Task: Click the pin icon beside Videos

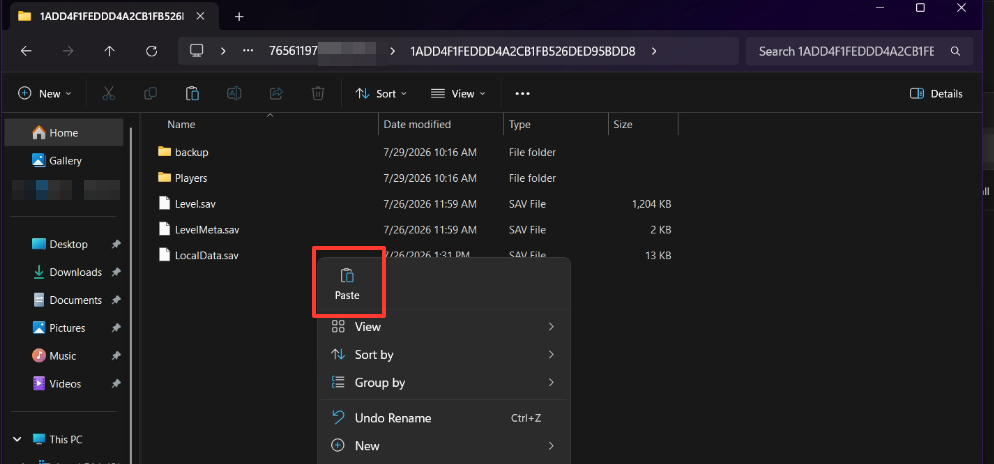Action: [116, 383]
